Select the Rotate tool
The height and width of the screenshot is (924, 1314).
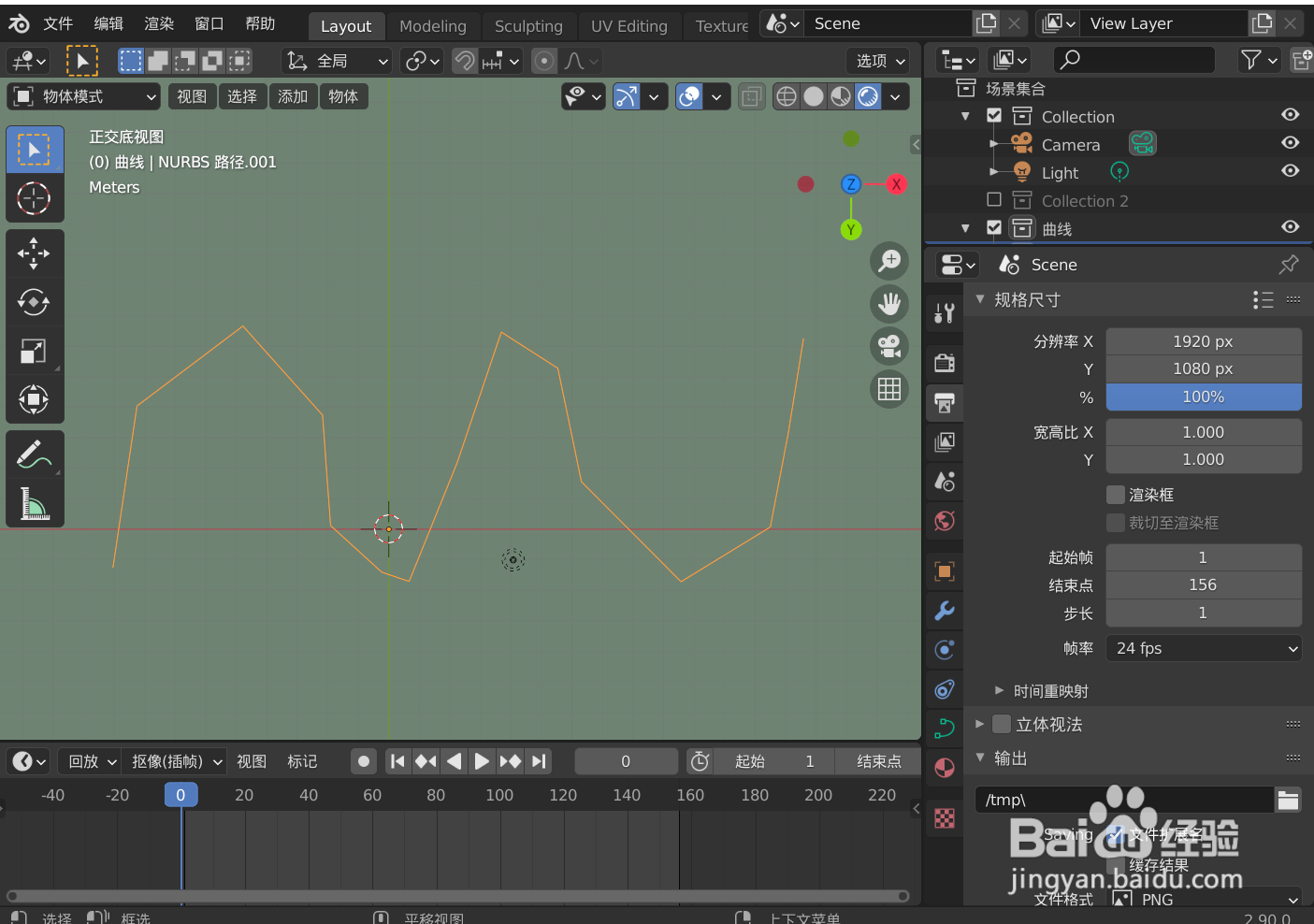click(x=35, y=302)
